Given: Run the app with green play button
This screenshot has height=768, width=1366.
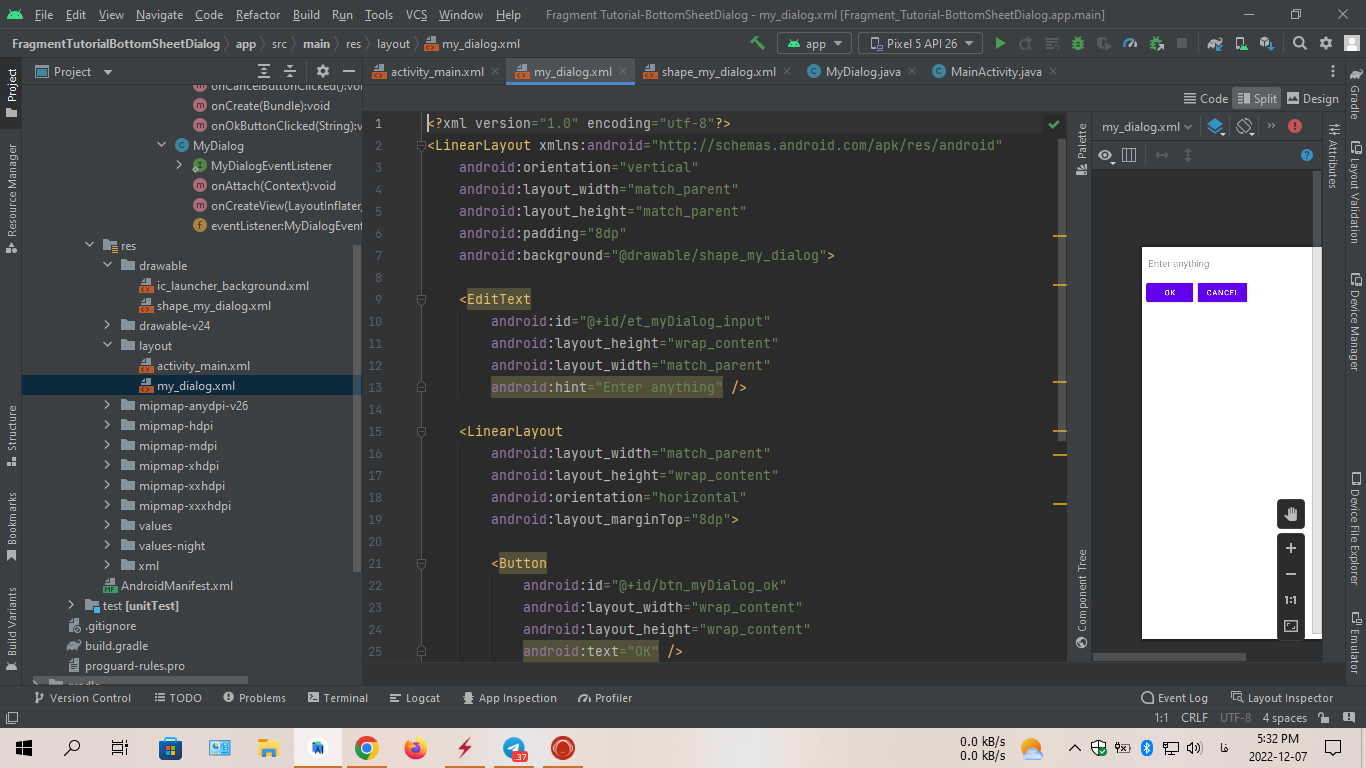Looking at the screenshot, I should (x=1000, y=43).
